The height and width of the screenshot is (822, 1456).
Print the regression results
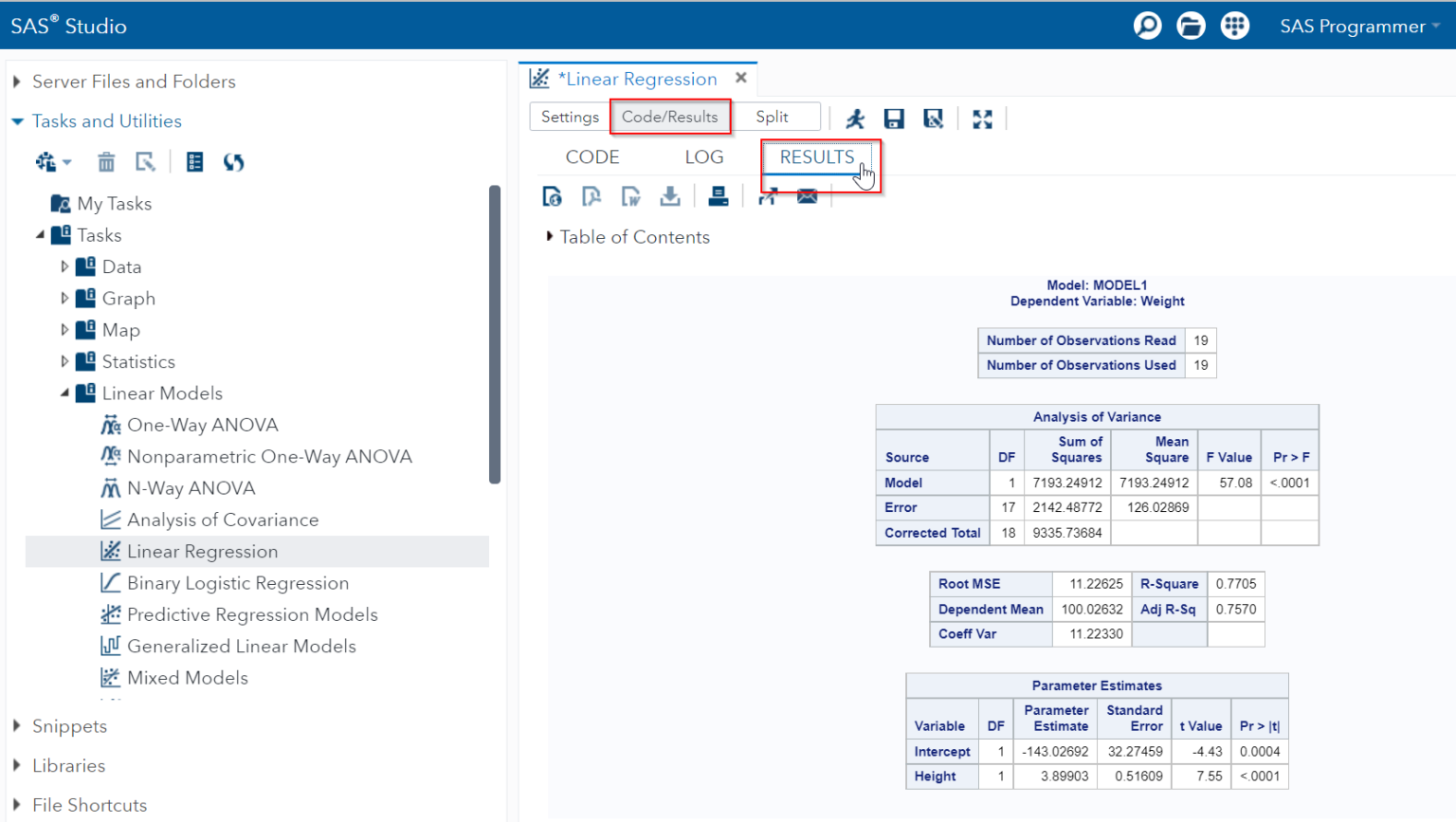pyautogui.click(x=719, y=196)
